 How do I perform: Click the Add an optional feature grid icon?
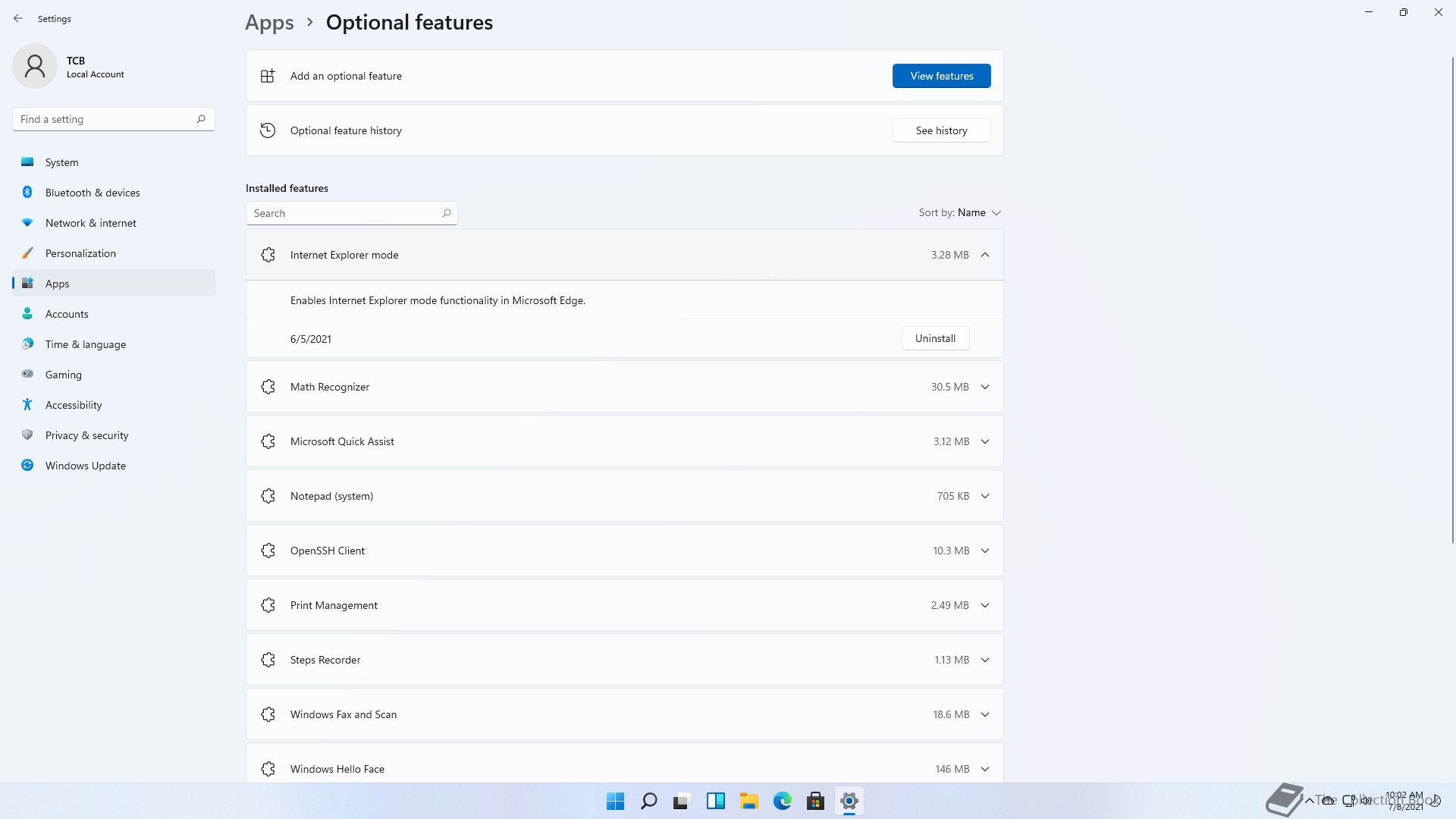[x=268, y=76]
